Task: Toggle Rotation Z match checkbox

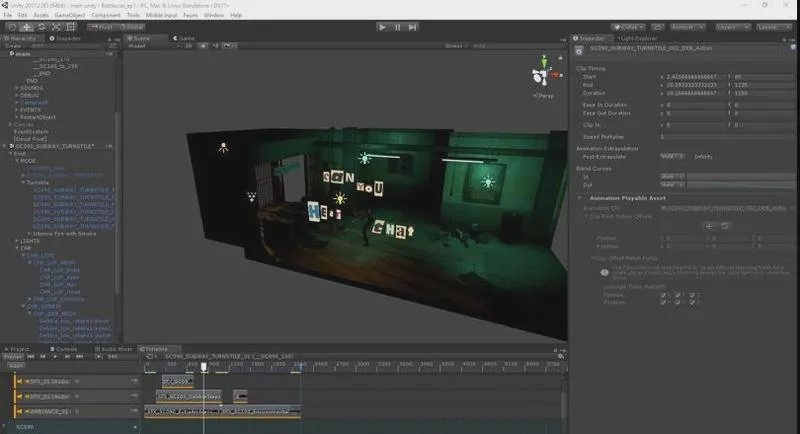Action: (692, 302)
